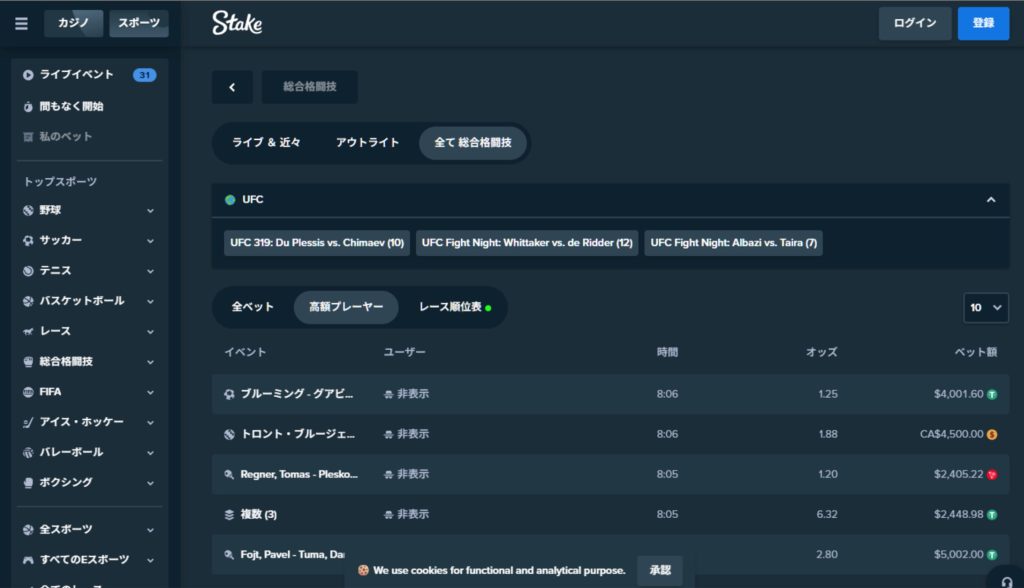
Task: Open the Regner, Tomas - Plesko... bet row
Action: click(611, 475)
